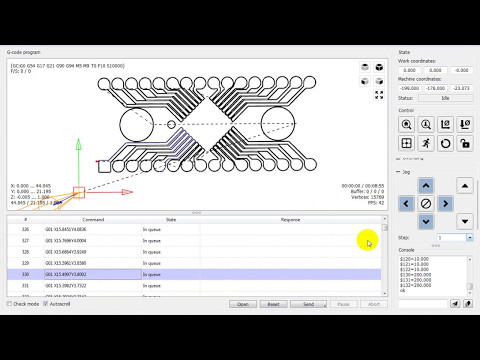Open the Step size dropdown
Screen dimensions: 480x360
[470, 238]
